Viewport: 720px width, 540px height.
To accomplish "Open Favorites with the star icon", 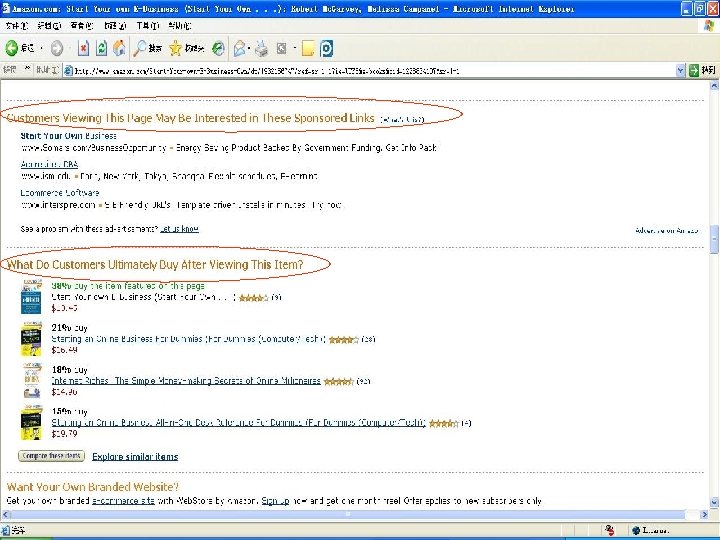I will point(175,48).
